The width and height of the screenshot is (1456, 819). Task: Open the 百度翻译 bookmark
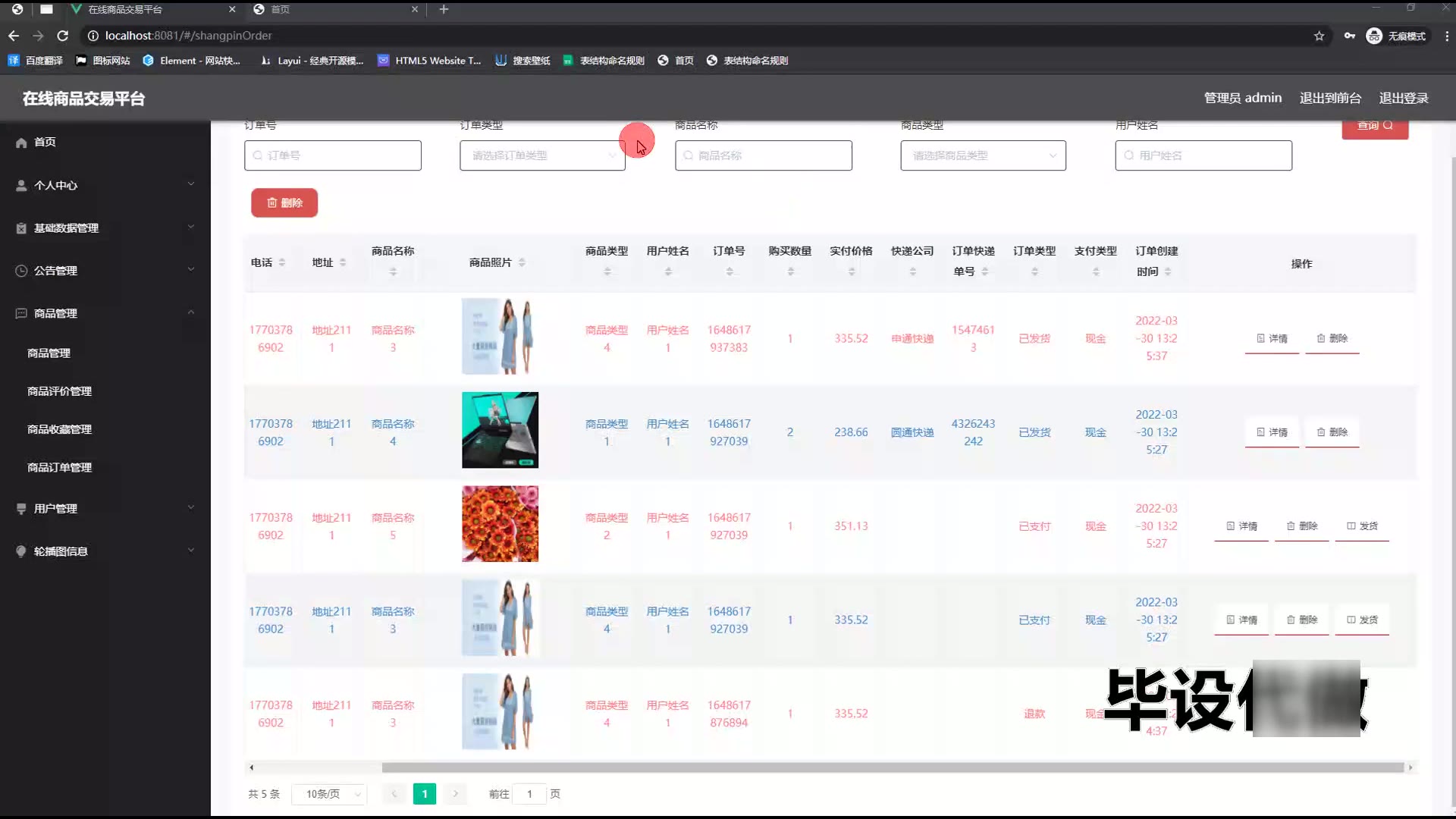click(x=36, y=61)
